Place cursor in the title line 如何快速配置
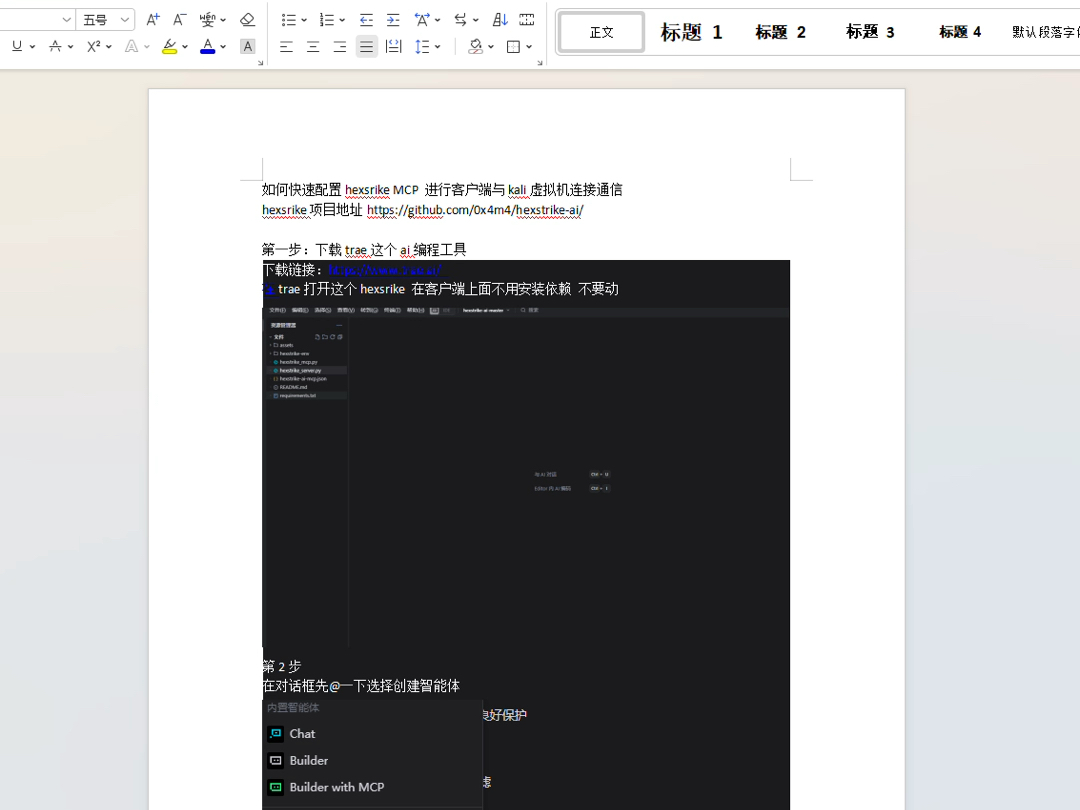Image resolution: width=1080 pixels, height=810 pixels. (x=442, y=190)
